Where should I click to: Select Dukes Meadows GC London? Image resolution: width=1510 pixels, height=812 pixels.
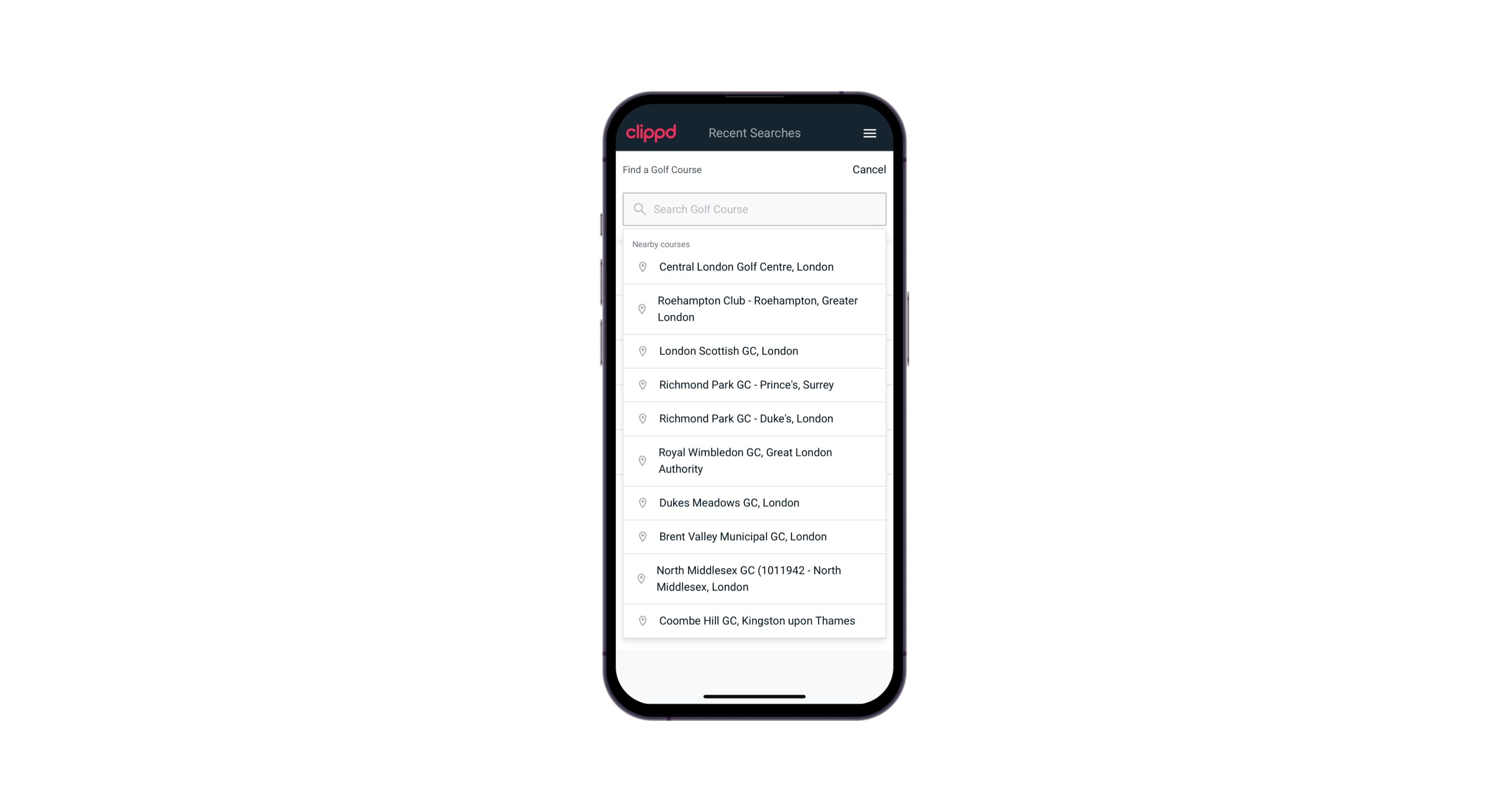click(x=755, y=502)
